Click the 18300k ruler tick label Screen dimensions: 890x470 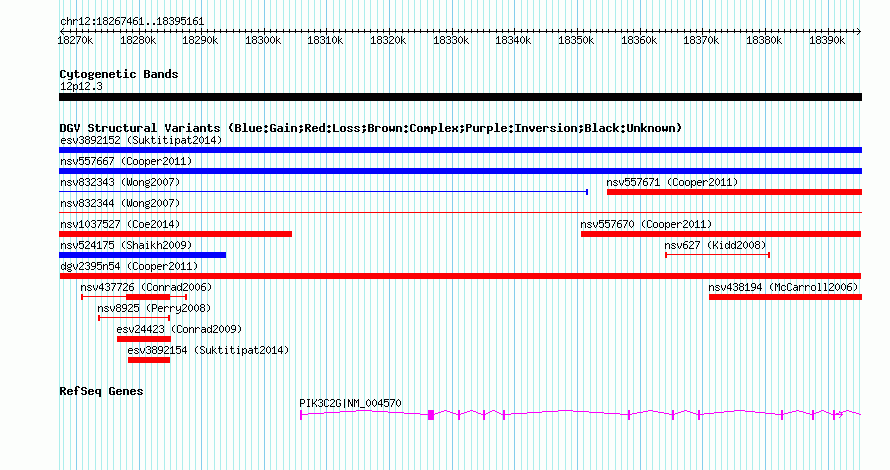pyautogui.click(x=263, y=41)
